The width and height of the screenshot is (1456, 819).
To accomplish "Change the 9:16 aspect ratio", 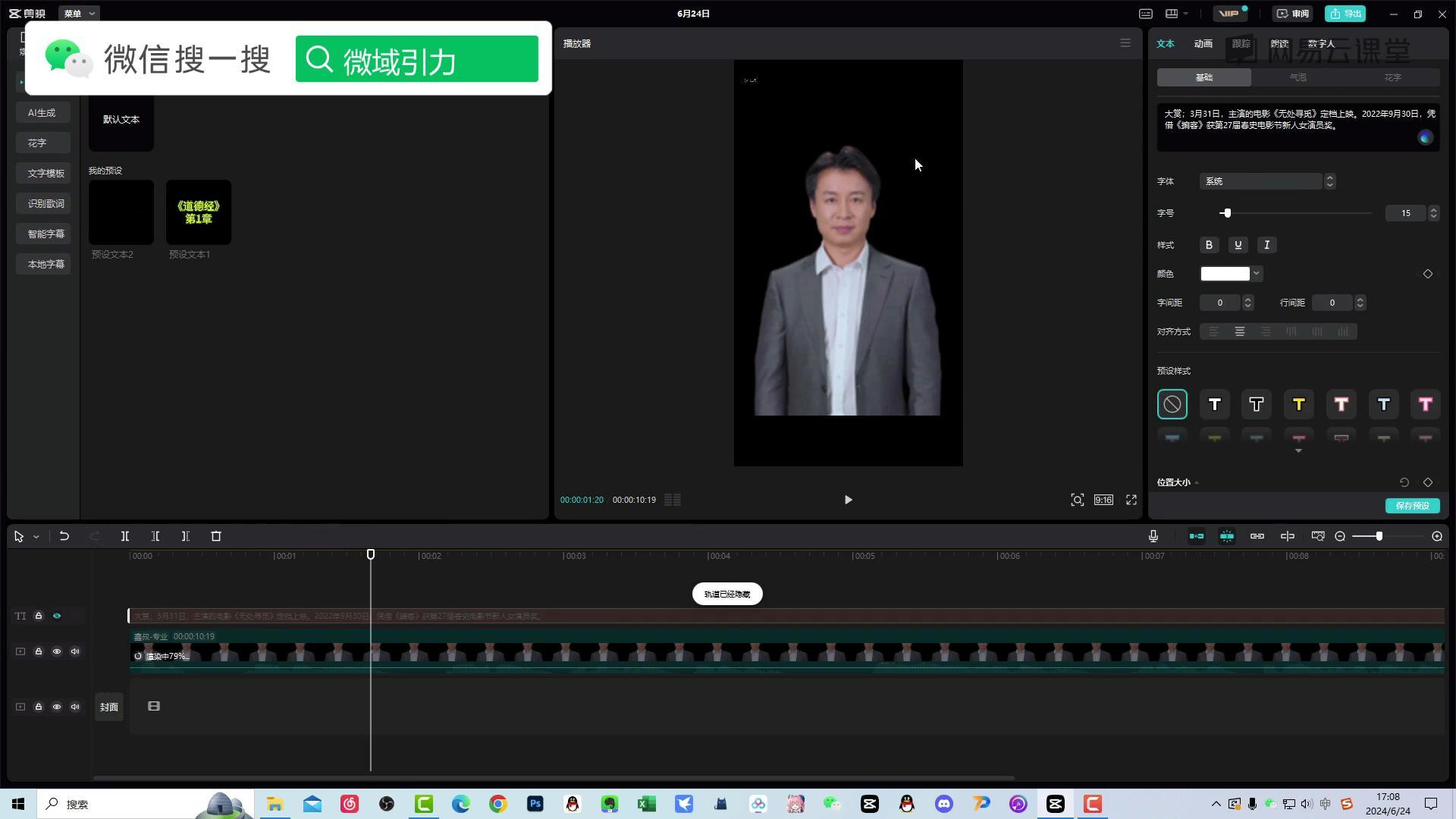I will [x=1103, y=500].
